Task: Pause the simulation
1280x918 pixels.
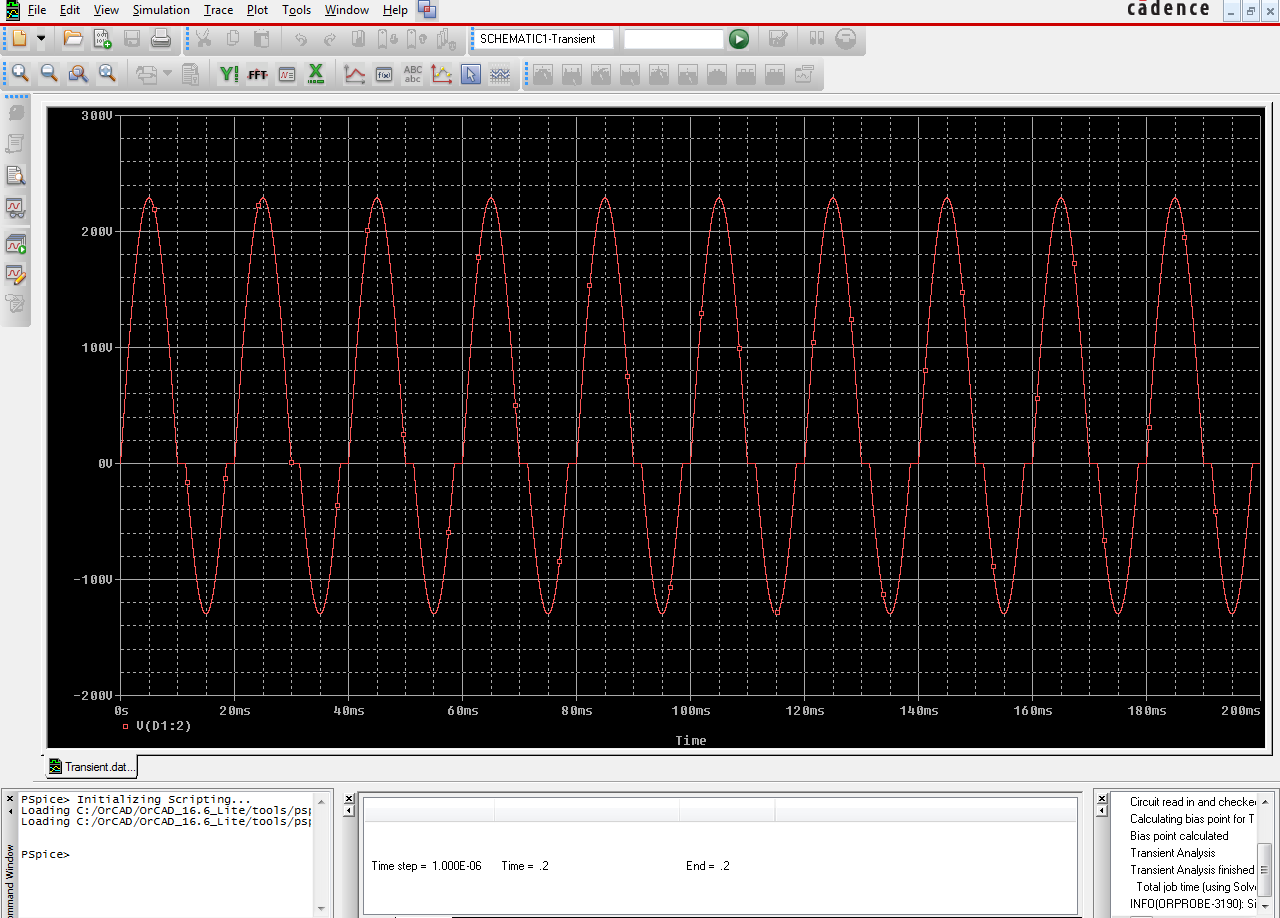Action: point(816,39)
